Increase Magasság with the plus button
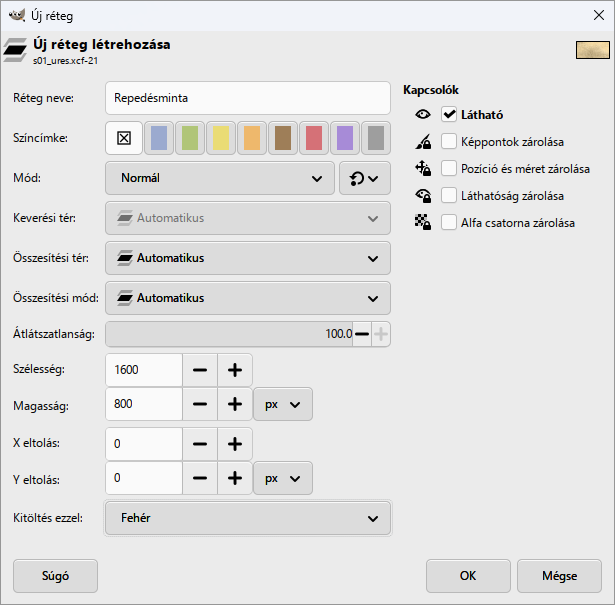The image size is (615, 605). 235,404
